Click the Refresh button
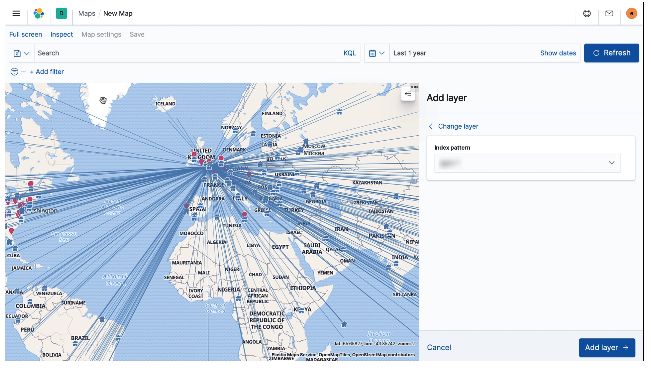 pos(611,53)
